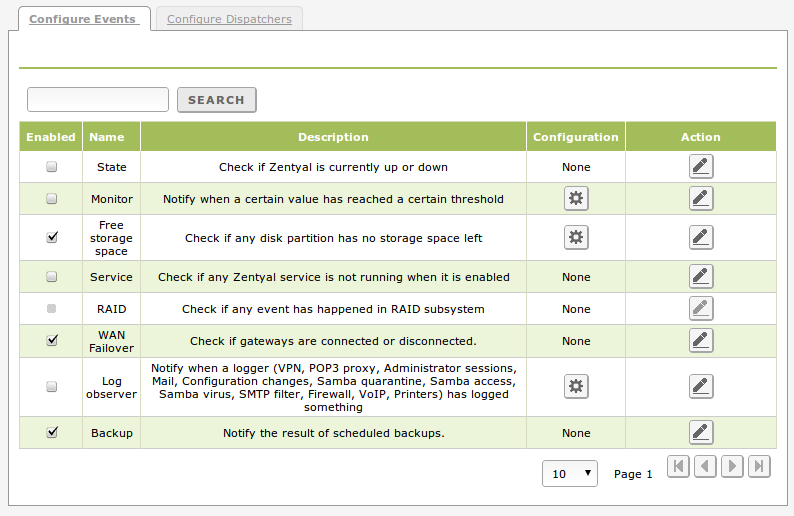The width and height of the screenshot is (794, 516).
Task: Go to the last page
Action: [x=760, y=466]
